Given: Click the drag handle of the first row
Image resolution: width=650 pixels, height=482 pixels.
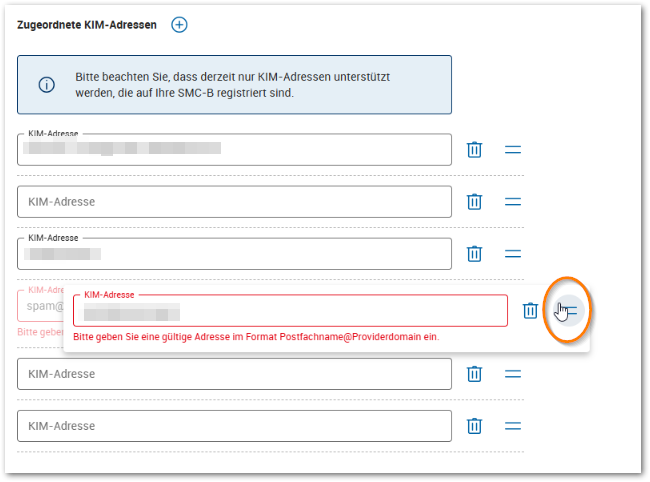Looking at the screenshot, I should [x=513, y=150].
